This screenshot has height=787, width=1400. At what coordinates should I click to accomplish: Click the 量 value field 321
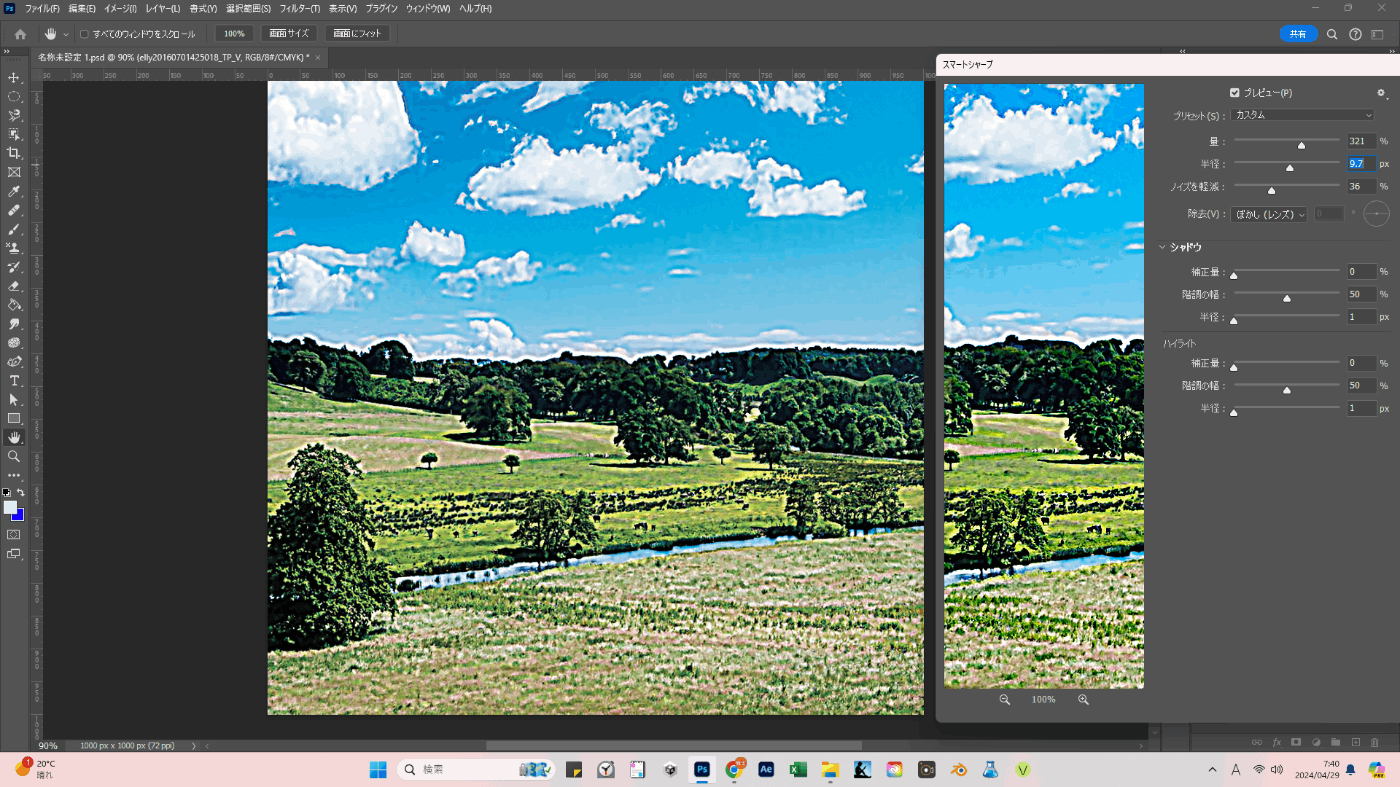1361,141
